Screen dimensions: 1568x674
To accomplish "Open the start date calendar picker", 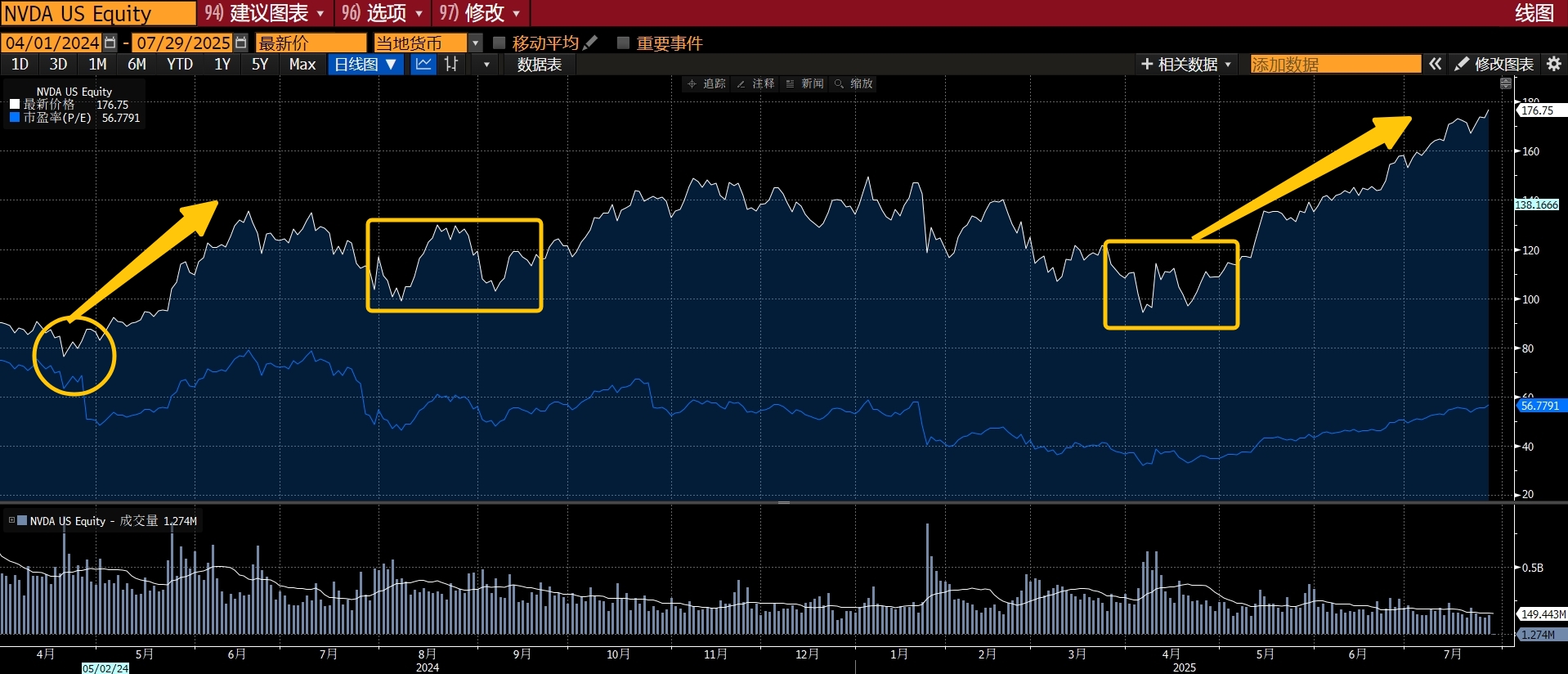I will pyautogui.click(x=110, y=43).
